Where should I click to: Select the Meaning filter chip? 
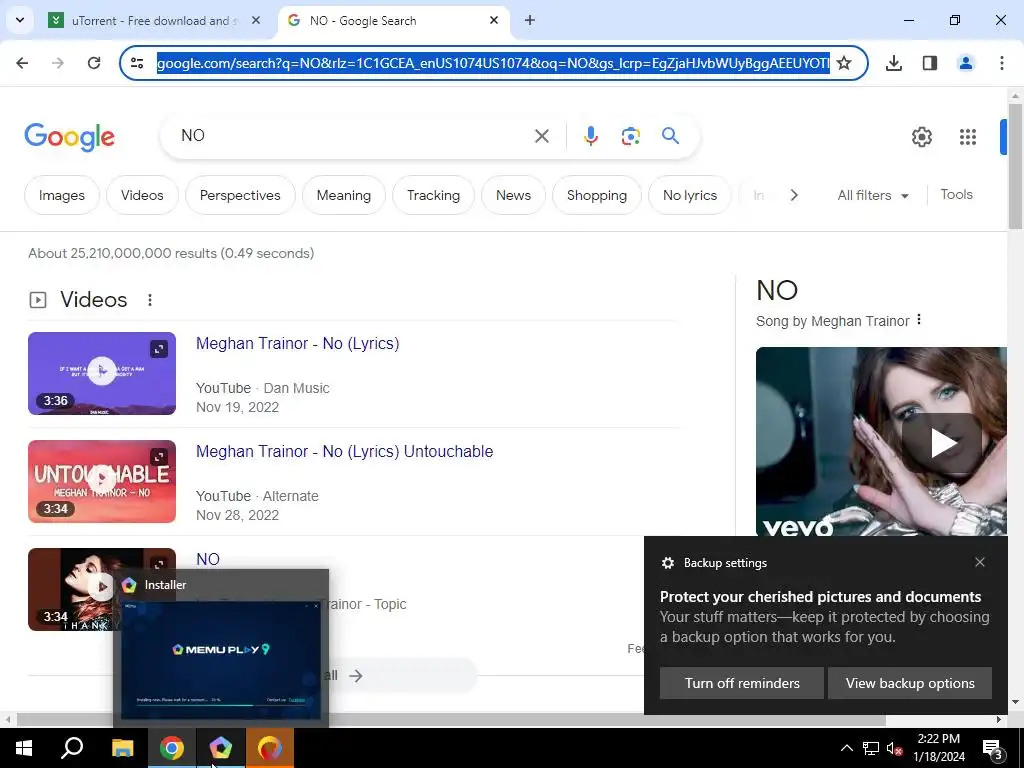pyautogui.click(x=344, y=195)
